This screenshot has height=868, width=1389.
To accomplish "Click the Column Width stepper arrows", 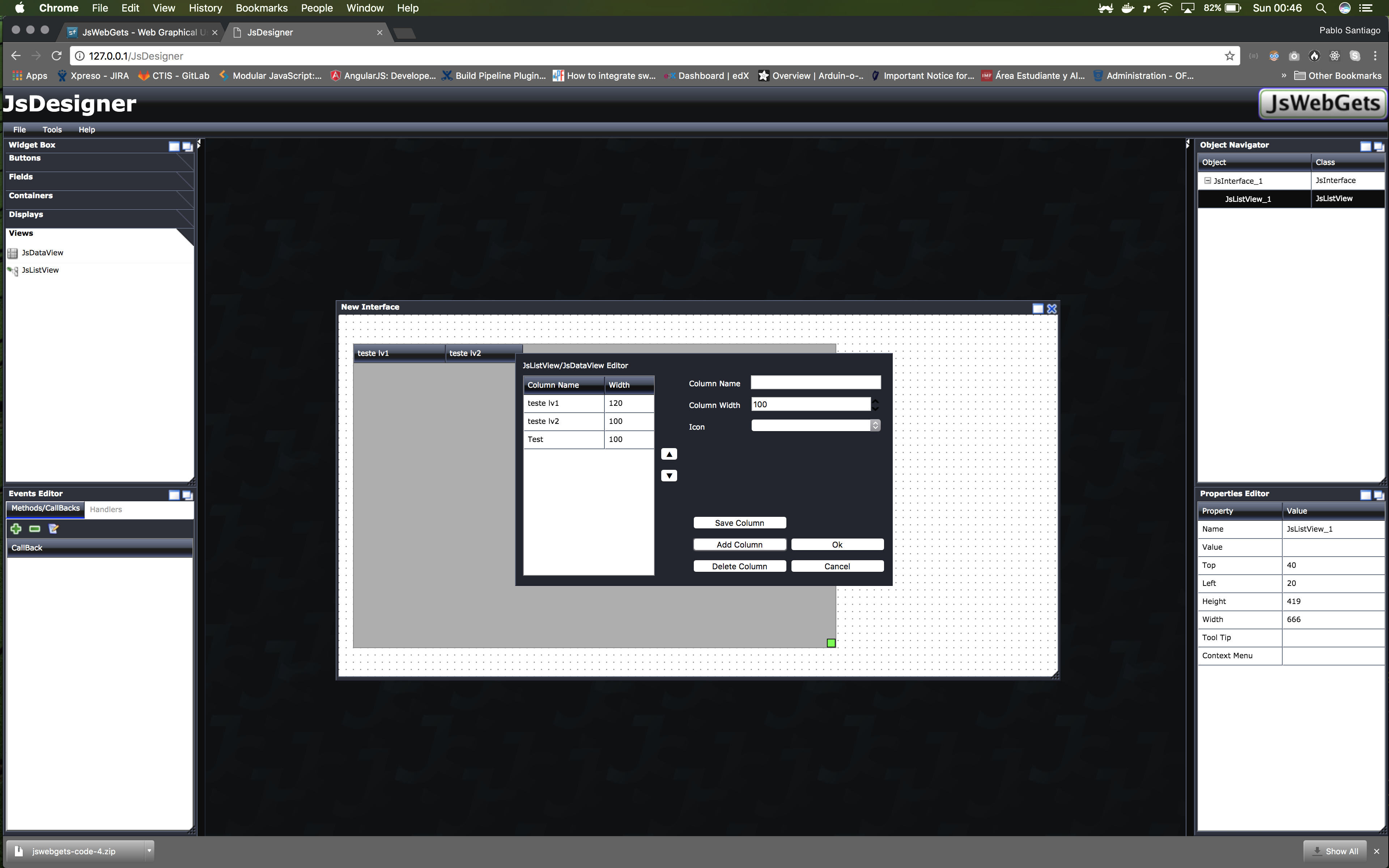I will click(x=875, y=404).
